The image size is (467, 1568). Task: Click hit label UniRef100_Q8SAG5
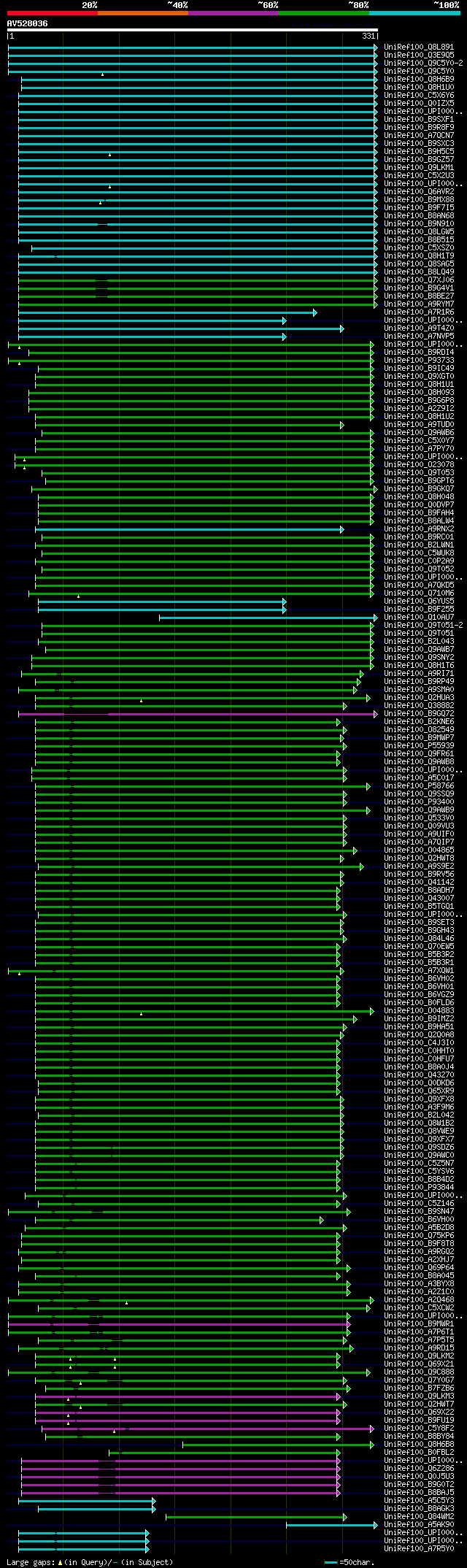[x=419, y=264]
